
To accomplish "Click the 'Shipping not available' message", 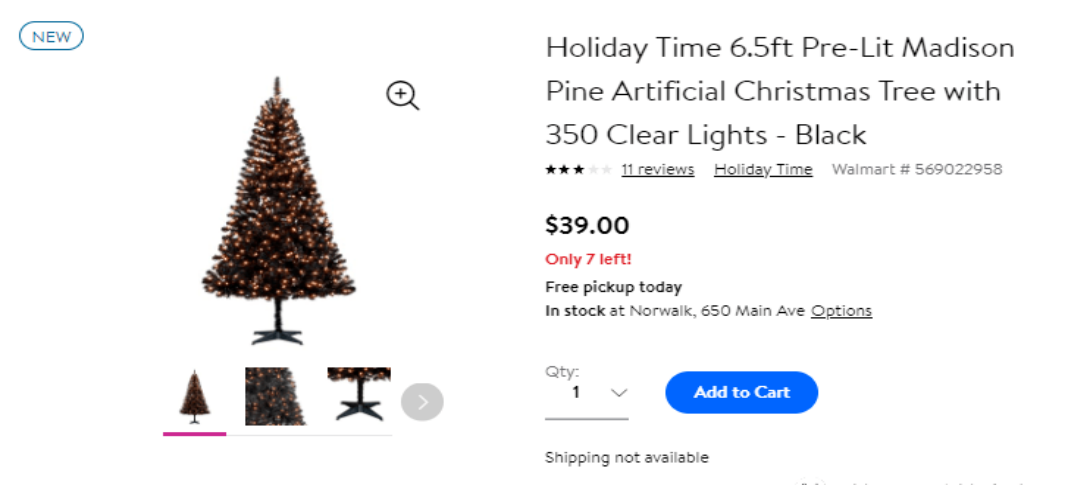I will click(626, 457).
